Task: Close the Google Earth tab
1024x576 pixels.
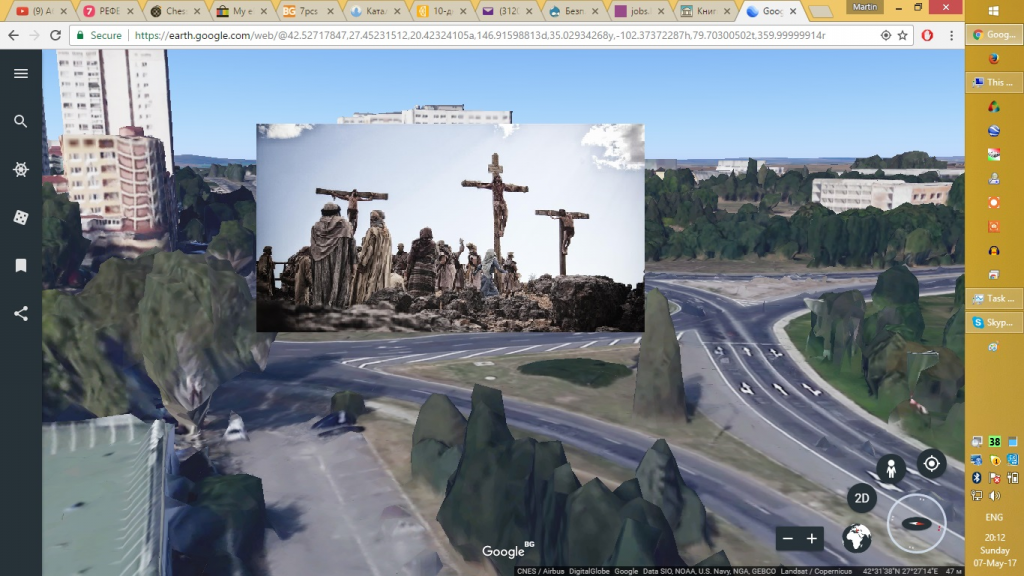Action: [x=793, y=11]
